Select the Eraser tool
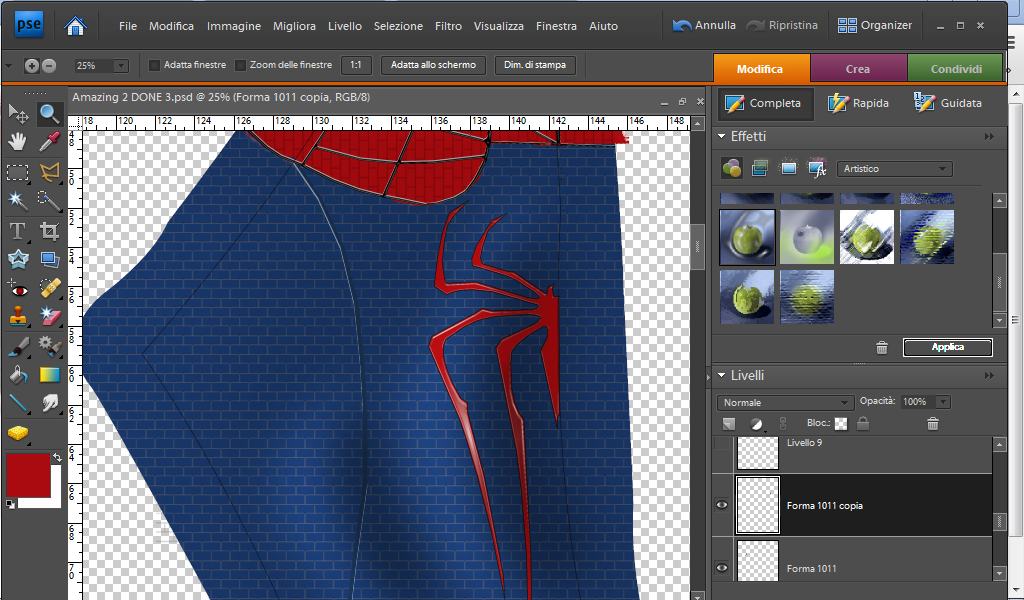The width and height of the screenshot is (1024, 600). [50, 317]
